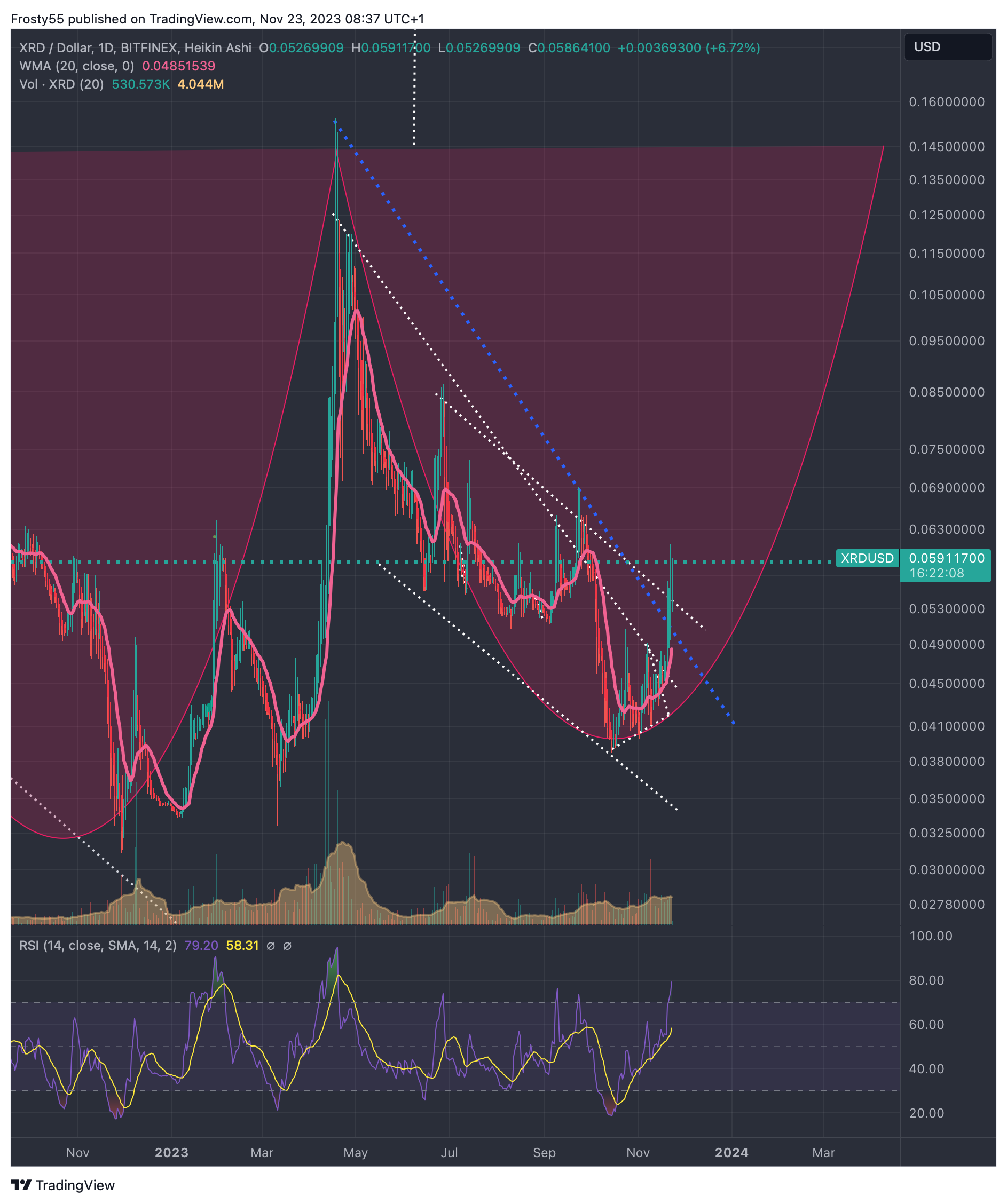The width and height of the screenshot is (1007, 1204).
Task: Click the WMA (20, close, 0) indicator legend
Action: pyautogui.click(x=77, y=66)
